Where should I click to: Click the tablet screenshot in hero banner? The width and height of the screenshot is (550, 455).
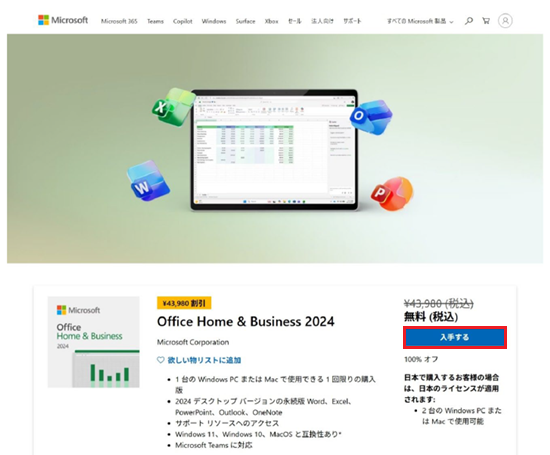pos(274,150)
